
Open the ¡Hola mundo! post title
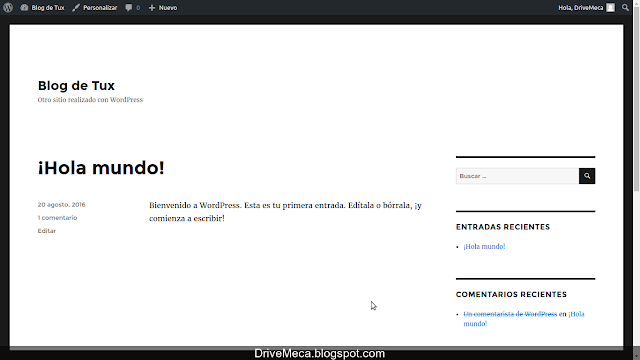101,168
